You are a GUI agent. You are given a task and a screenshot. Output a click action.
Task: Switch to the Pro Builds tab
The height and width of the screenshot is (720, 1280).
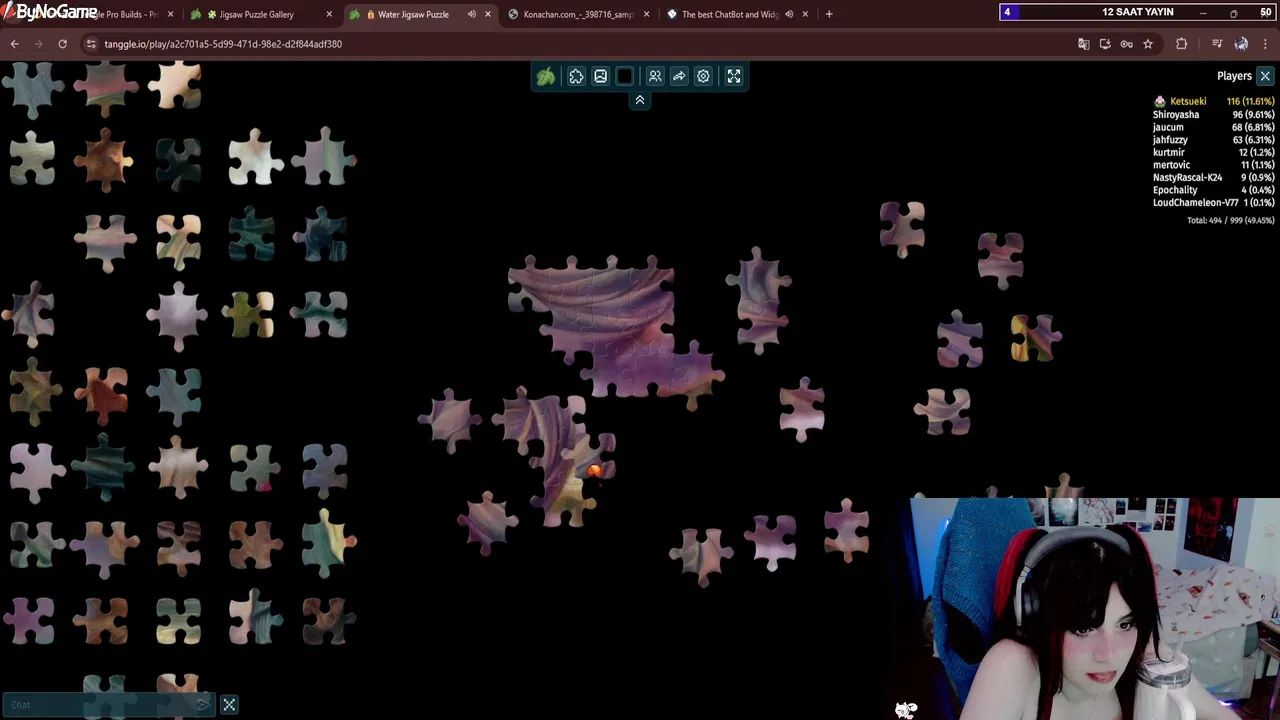(x=125, y=14)
